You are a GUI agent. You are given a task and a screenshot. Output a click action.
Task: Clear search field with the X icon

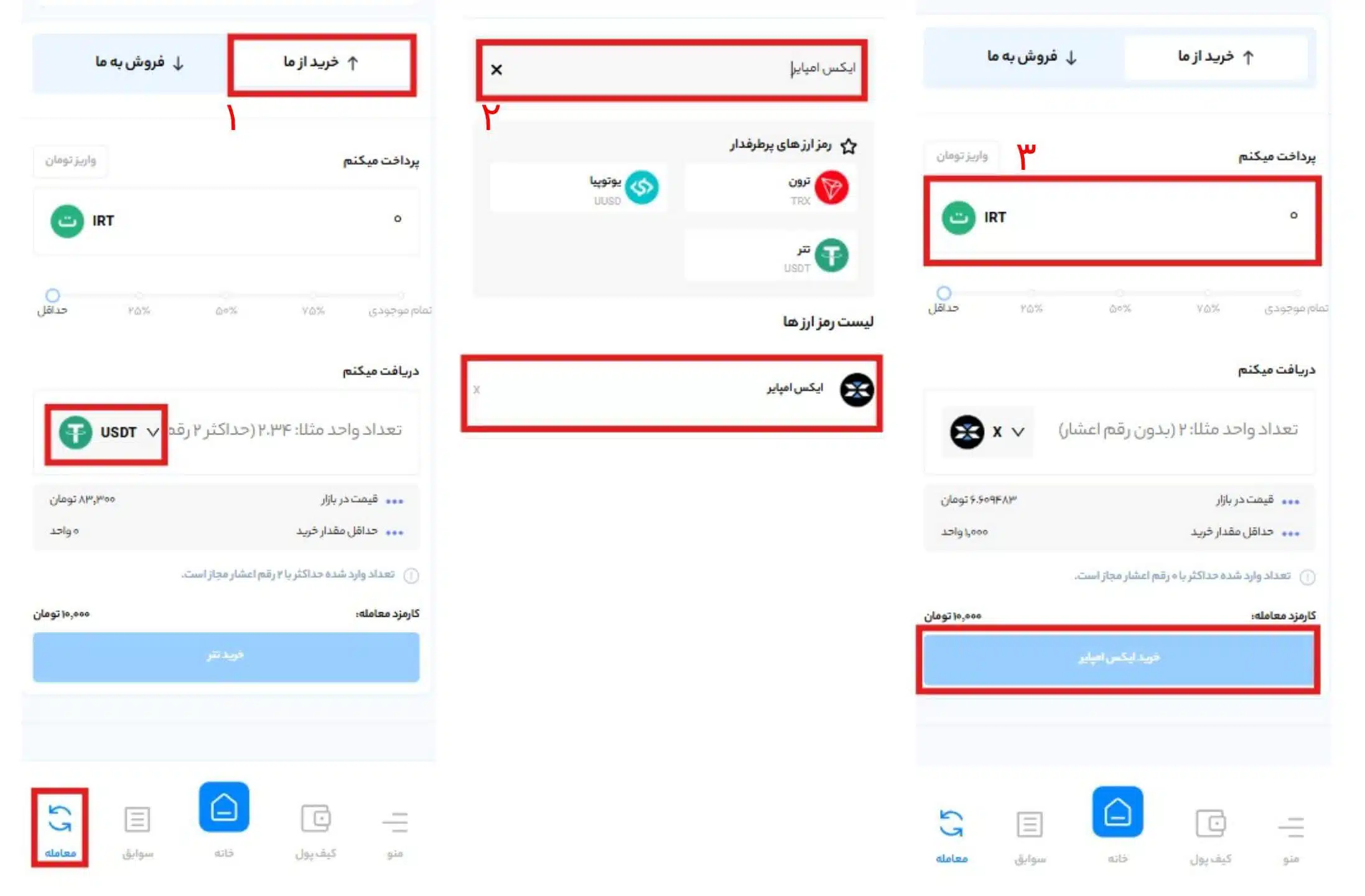pyautogui.click(x=496, y=70)
